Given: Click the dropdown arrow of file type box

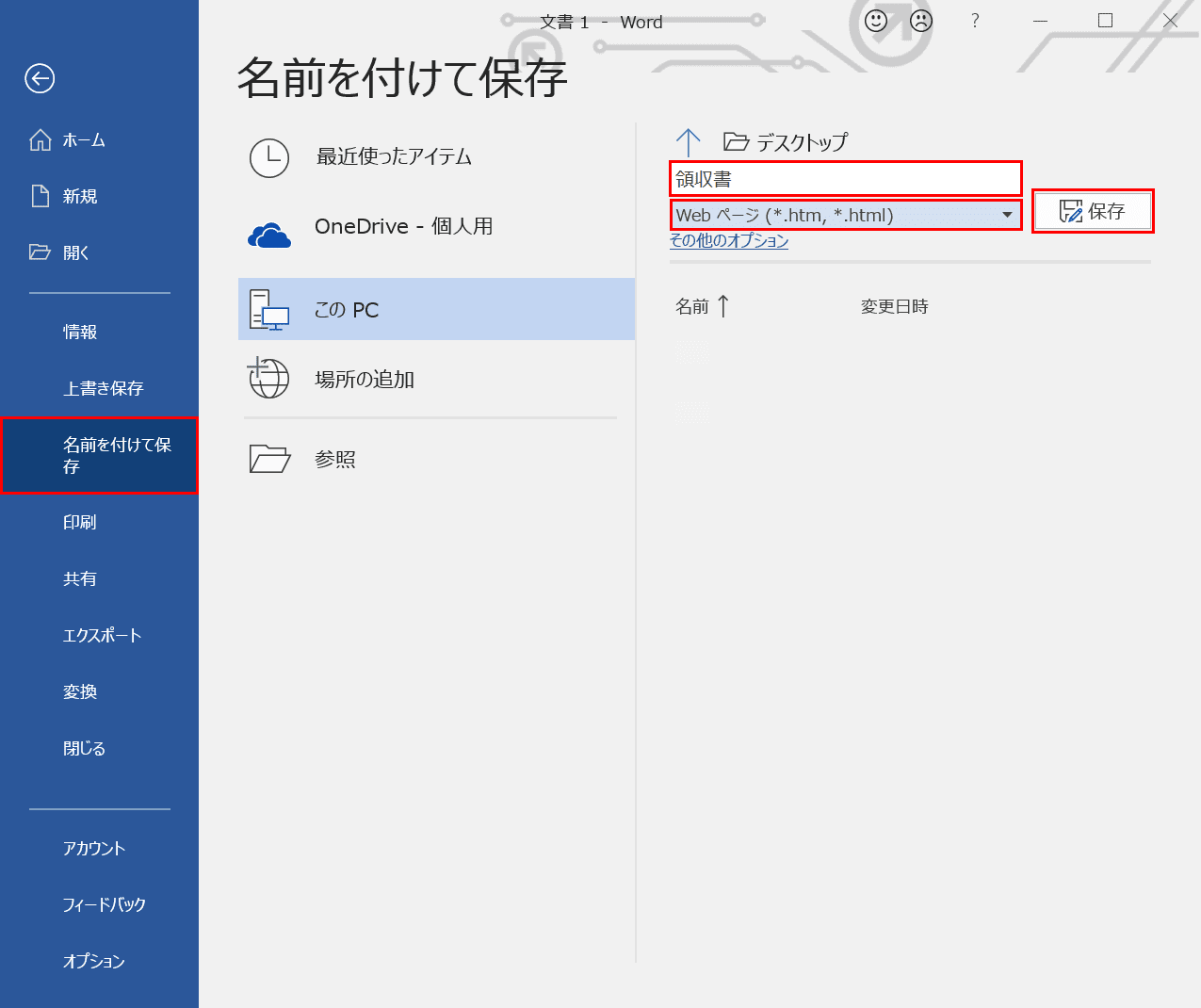Looking at the screenshot, I should pos(1007,215).
